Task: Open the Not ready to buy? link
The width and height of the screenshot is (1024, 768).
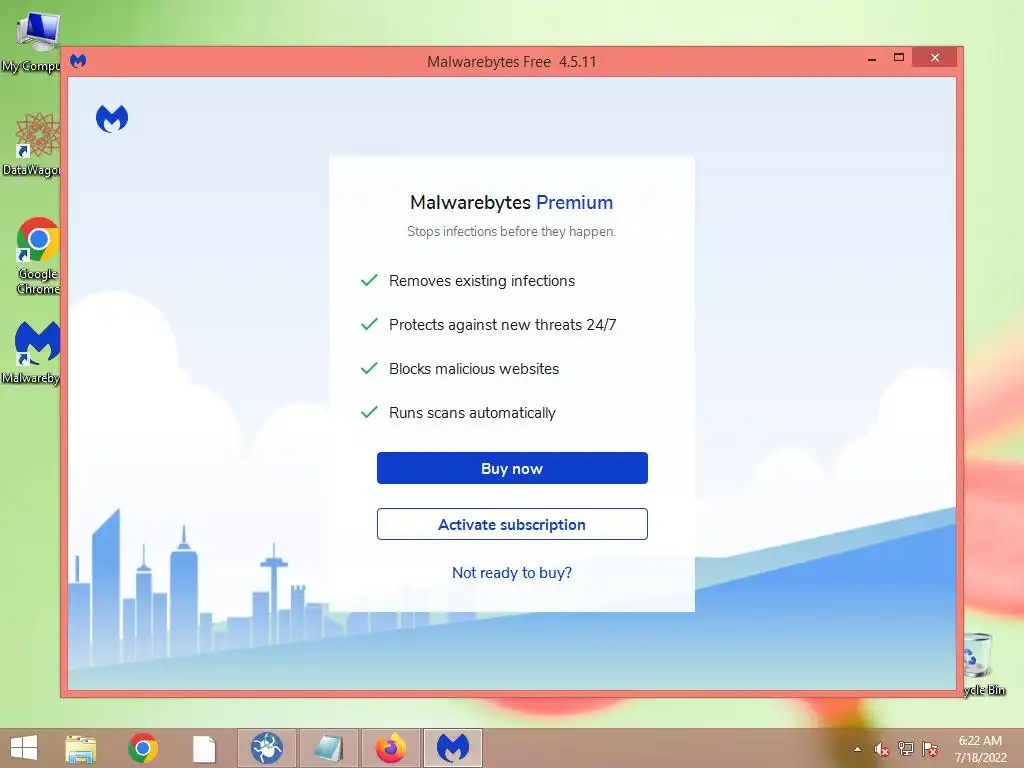Action: (512, 573)
